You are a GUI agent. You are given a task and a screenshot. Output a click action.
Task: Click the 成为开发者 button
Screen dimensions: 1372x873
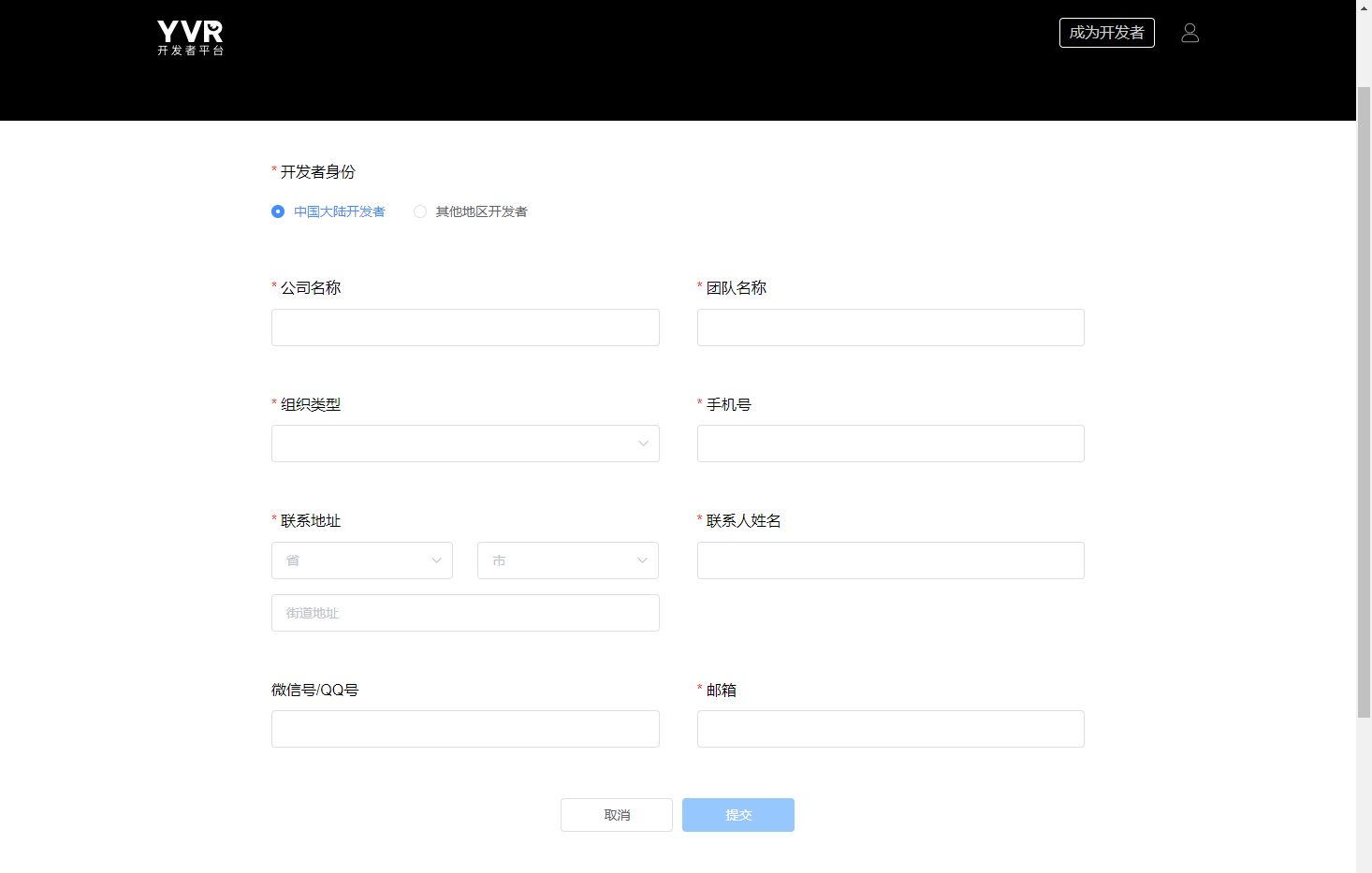1107,32
